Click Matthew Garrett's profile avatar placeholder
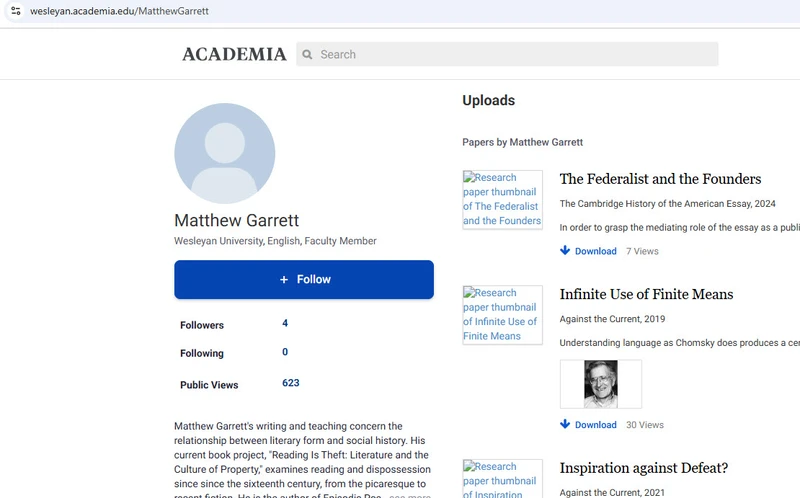 (224, 154)
